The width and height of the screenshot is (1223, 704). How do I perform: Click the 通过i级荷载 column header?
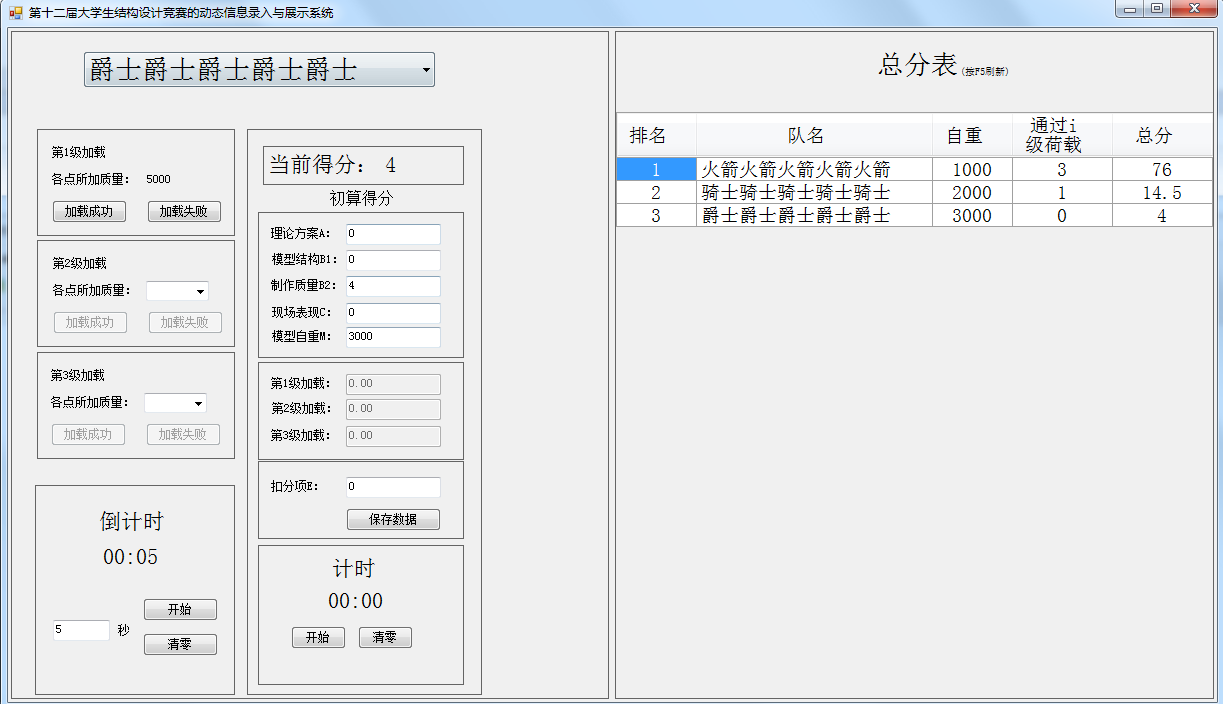1062,135
